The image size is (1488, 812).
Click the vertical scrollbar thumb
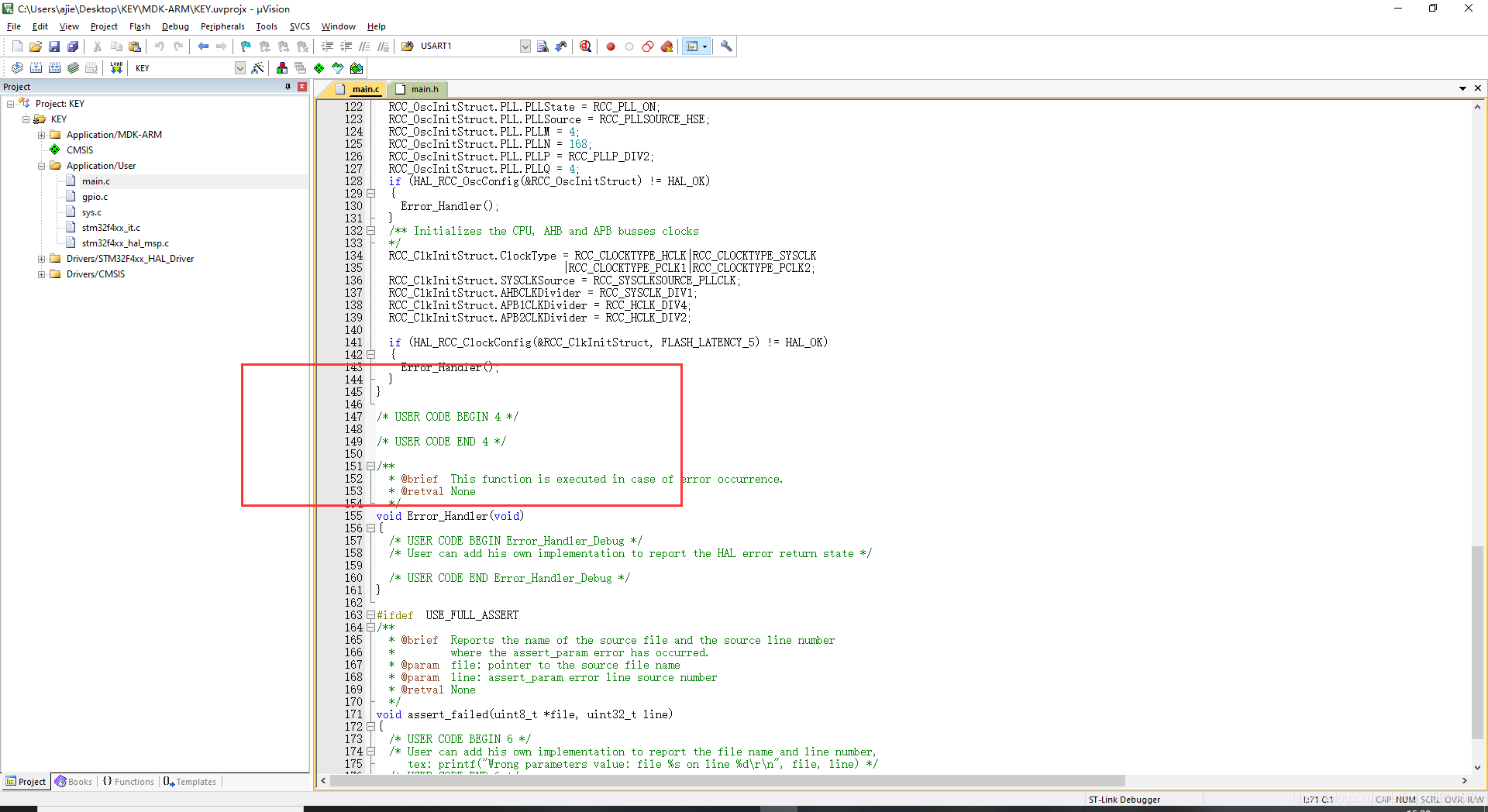point(1477,643)
